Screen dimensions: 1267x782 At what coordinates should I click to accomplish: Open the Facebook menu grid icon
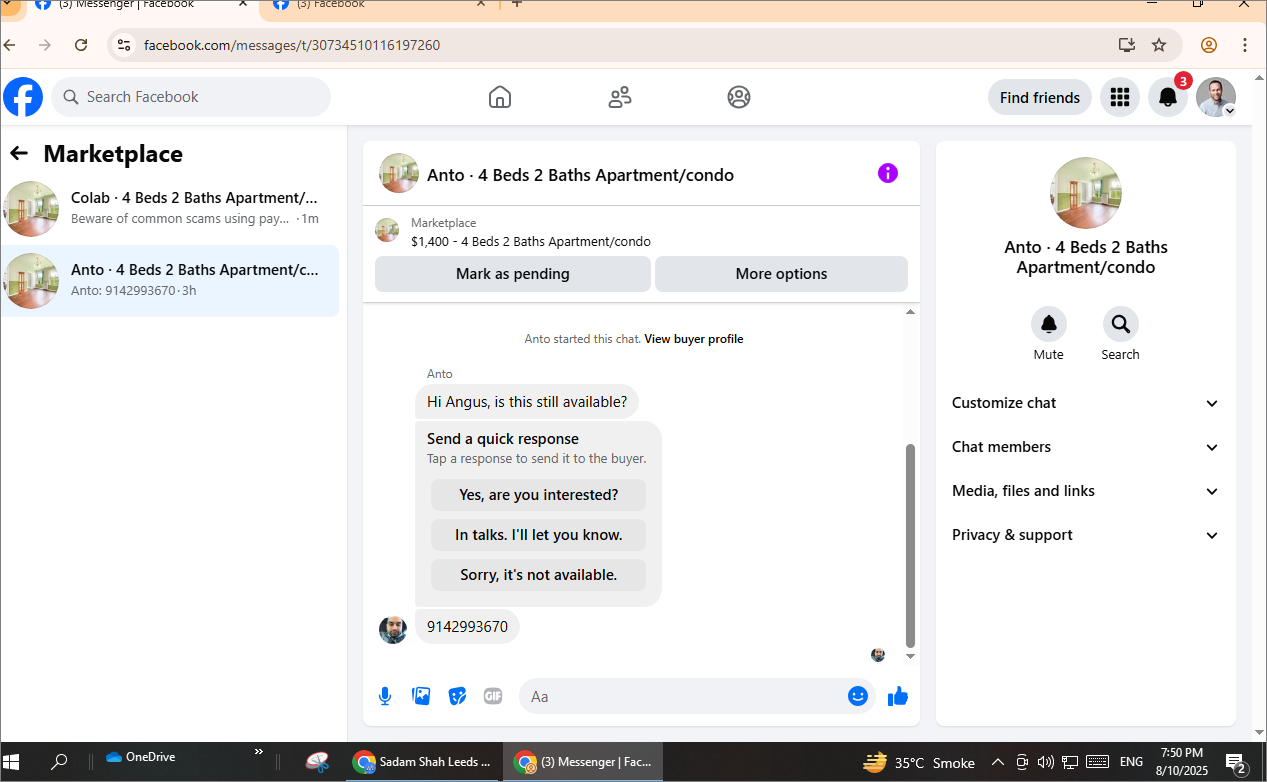point(1120,97)
